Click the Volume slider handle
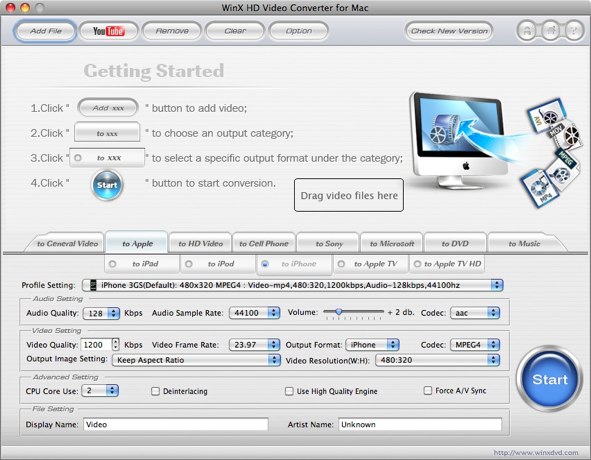591x460 pixels. tap(338, 312)
